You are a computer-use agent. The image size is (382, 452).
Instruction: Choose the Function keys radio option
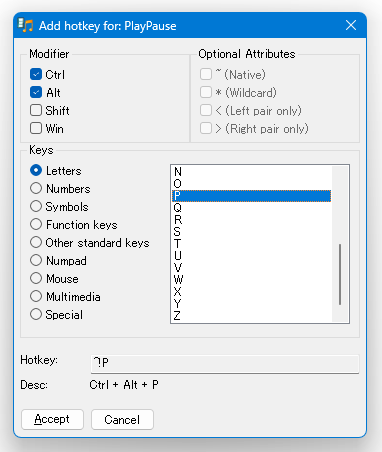pos(36,224)
